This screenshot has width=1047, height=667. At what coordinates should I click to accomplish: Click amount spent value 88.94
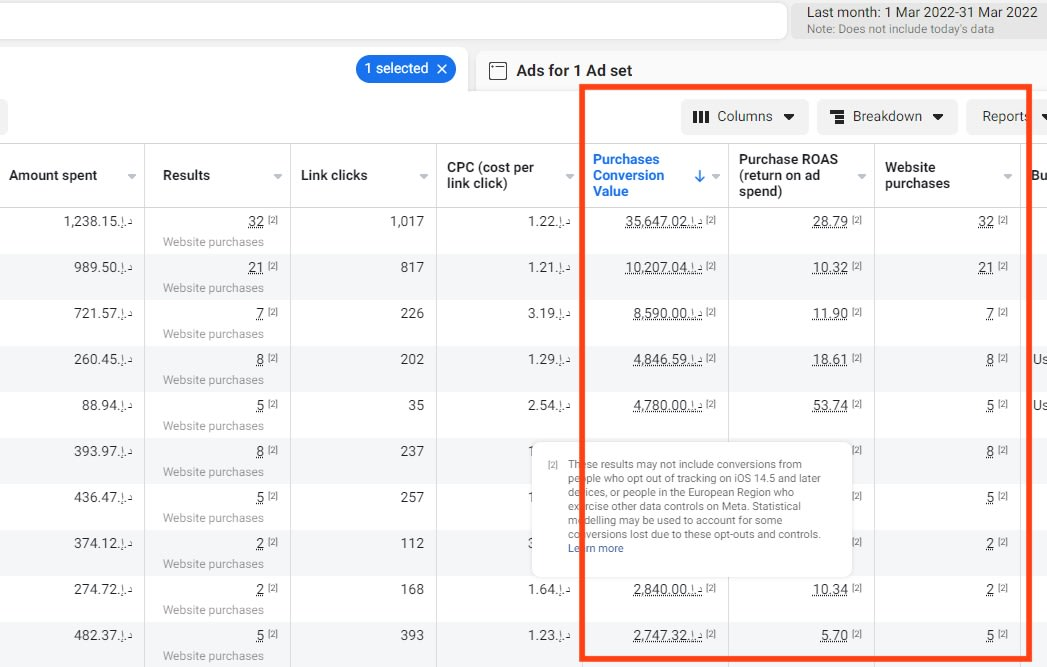pyautogui.click(x=107, y=406)
